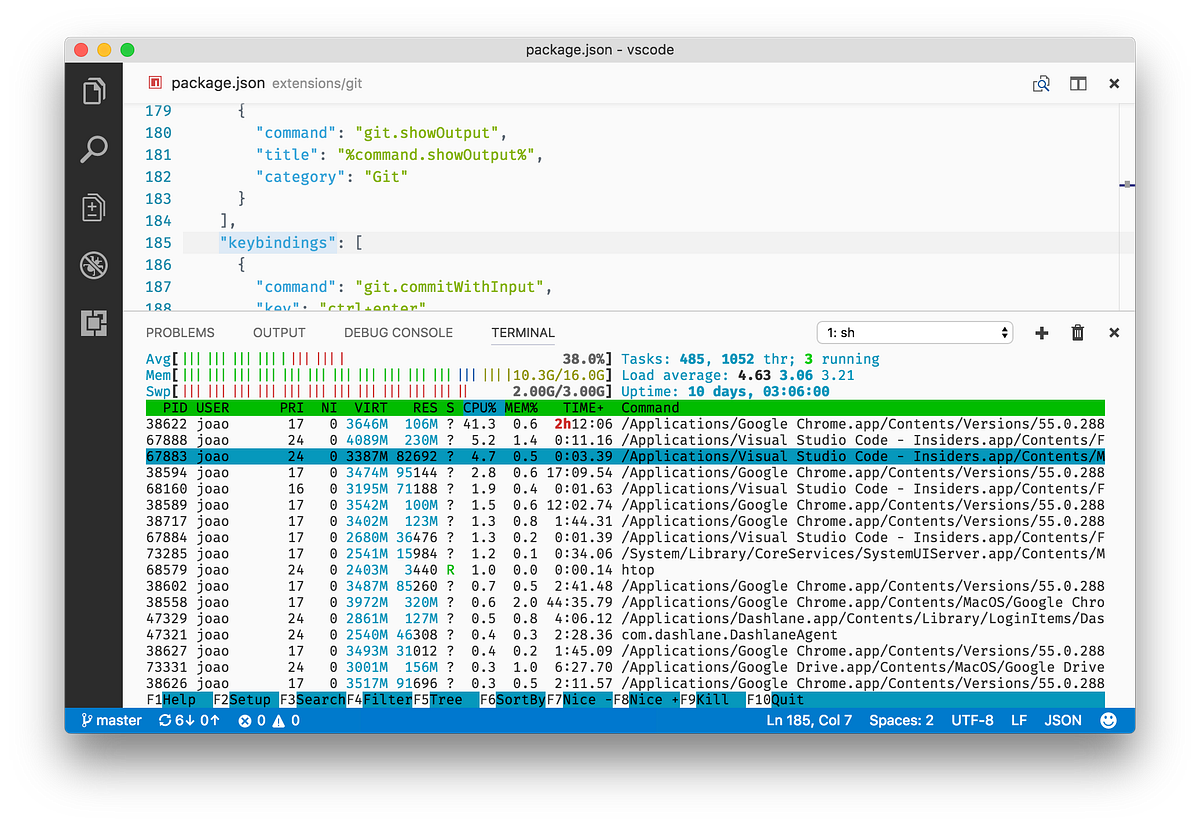Image resolution: width=1200 pixels, height=826 pixels.
Task: Open the Search view
Action: point(93,148)
